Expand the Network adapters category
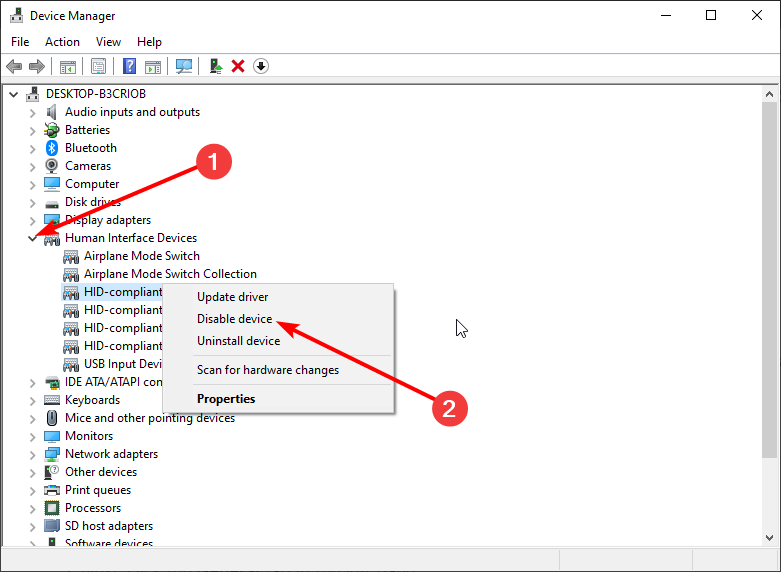 (32, 455)
